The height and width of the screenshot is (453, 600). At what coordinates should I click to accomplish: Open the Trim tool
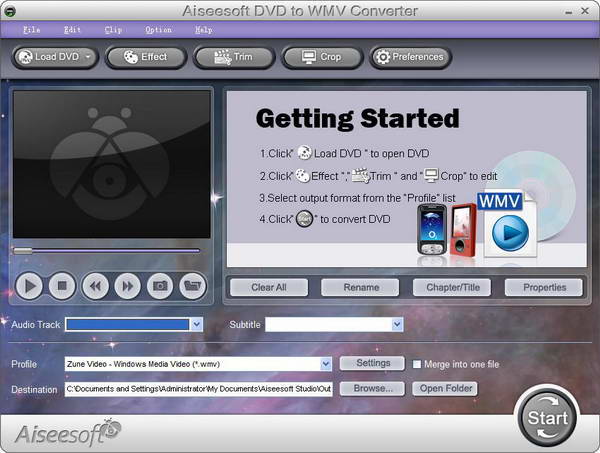(234, 57)
